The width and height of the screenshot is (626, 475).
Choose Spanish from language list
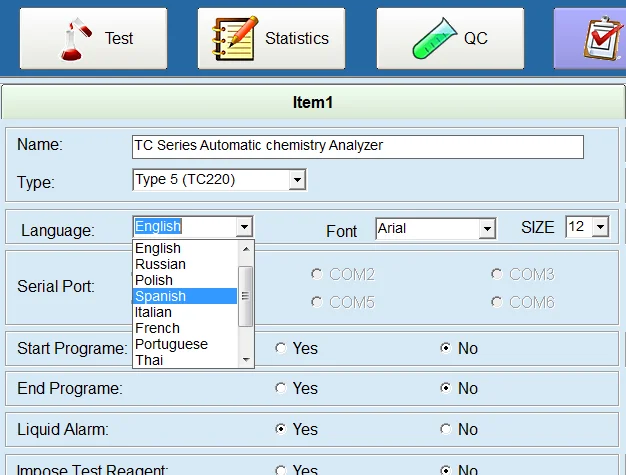pos(160,296)
